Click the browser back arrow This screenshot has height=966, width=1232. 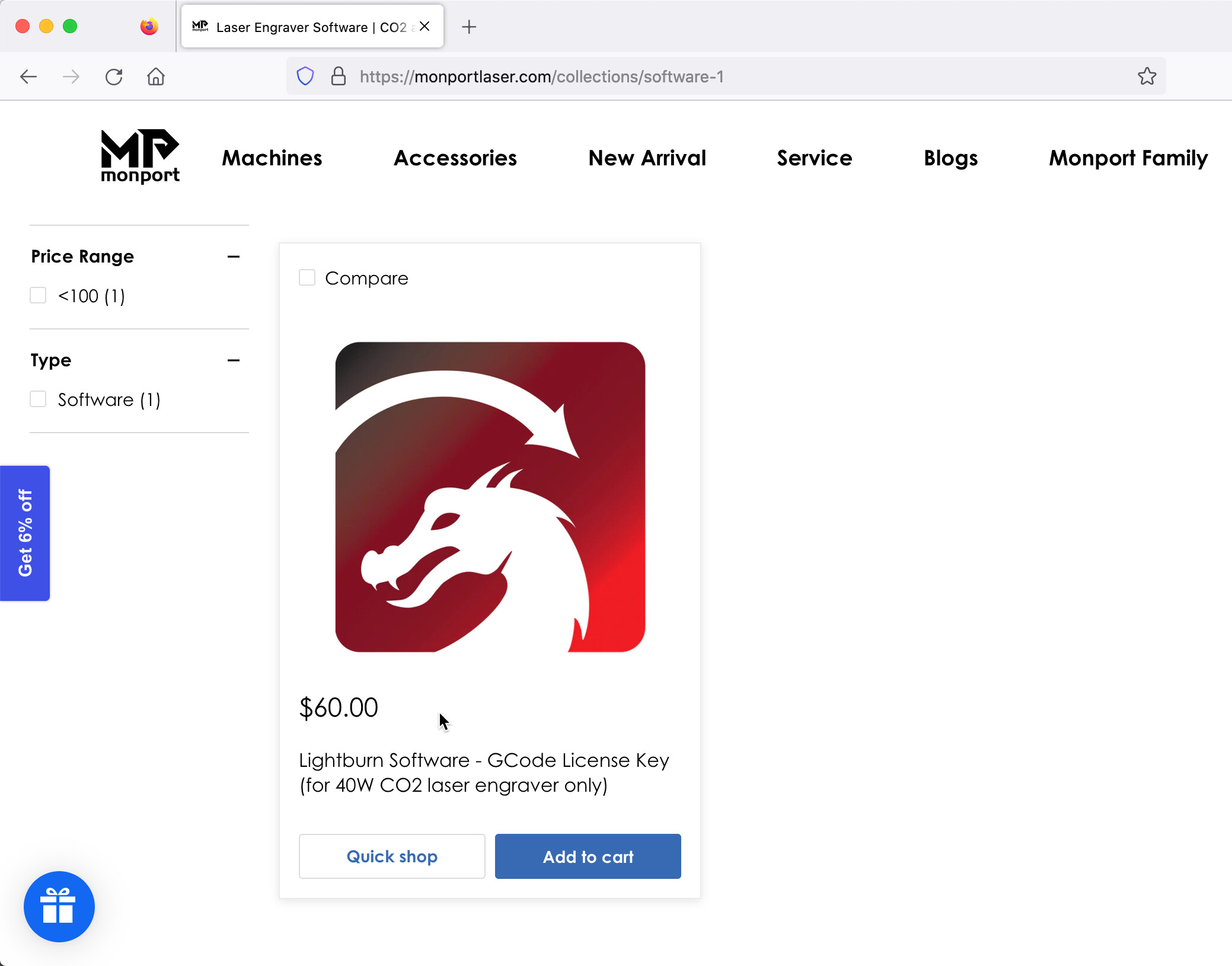(x=28, y=76)
